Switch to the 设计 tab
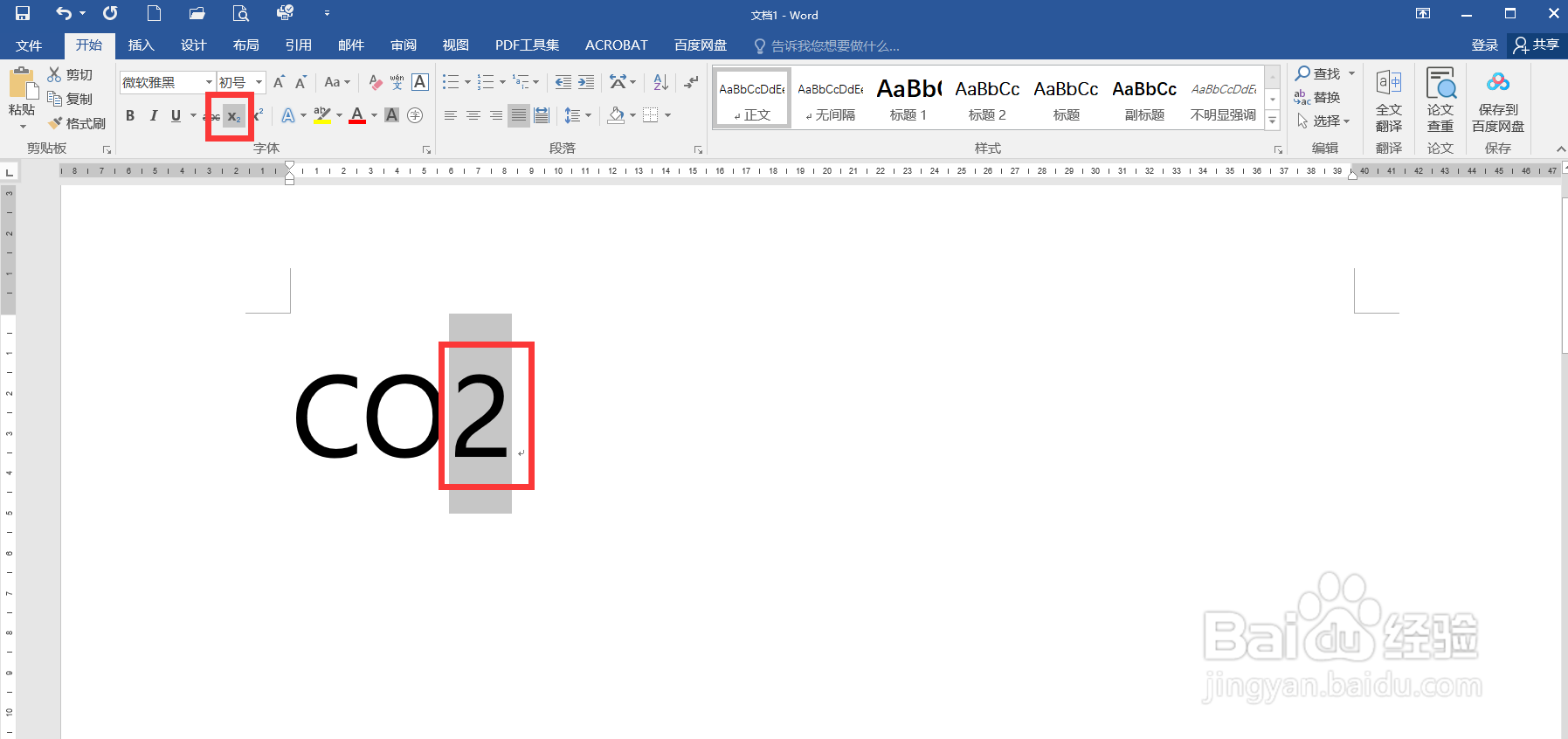Viewport: 1568px width, 739px height. tap(193, 45)
